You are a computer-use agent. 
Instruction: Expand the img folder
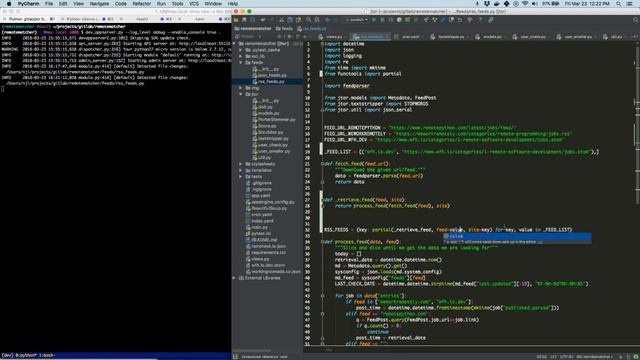pyautogui.click(x=240, y=88)
